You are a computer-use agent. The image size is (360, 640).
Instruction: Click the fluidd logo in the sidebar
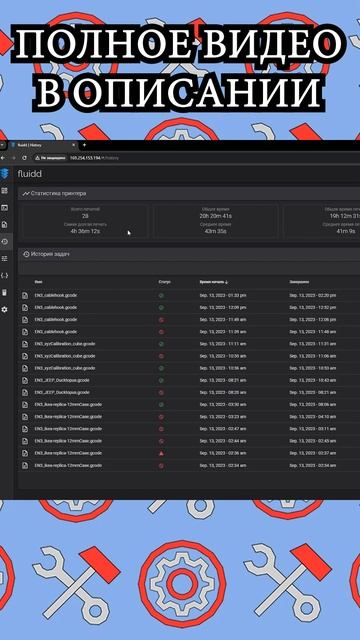(x=4, y=173)
